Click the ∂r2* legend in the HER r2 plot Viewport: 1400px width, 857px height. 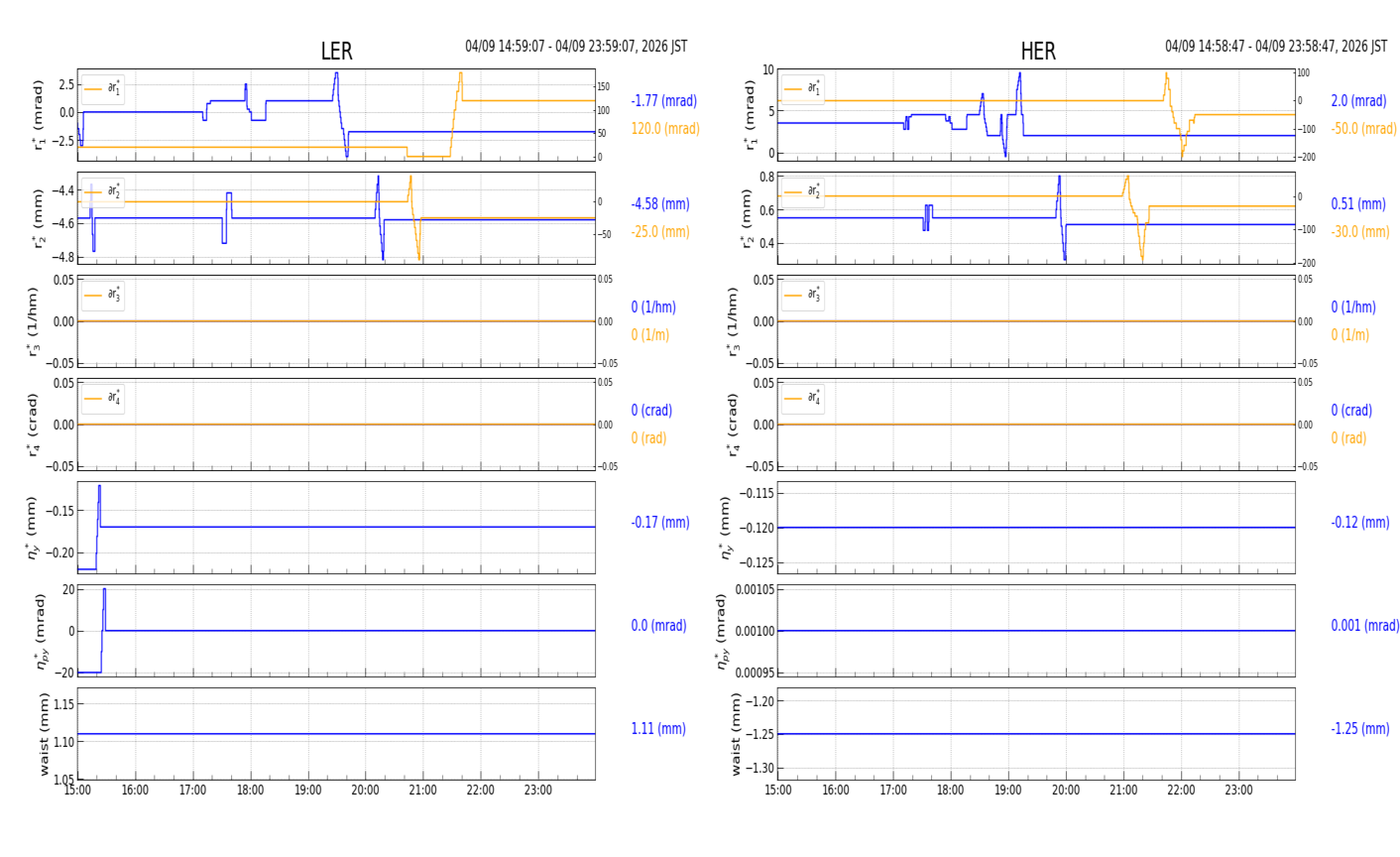(803, 192)
